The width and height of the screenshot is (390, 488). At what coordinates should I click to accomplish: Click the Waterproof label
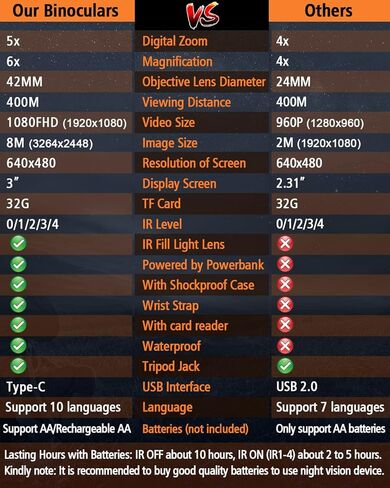pyautogui.click(x=171, y=347)
